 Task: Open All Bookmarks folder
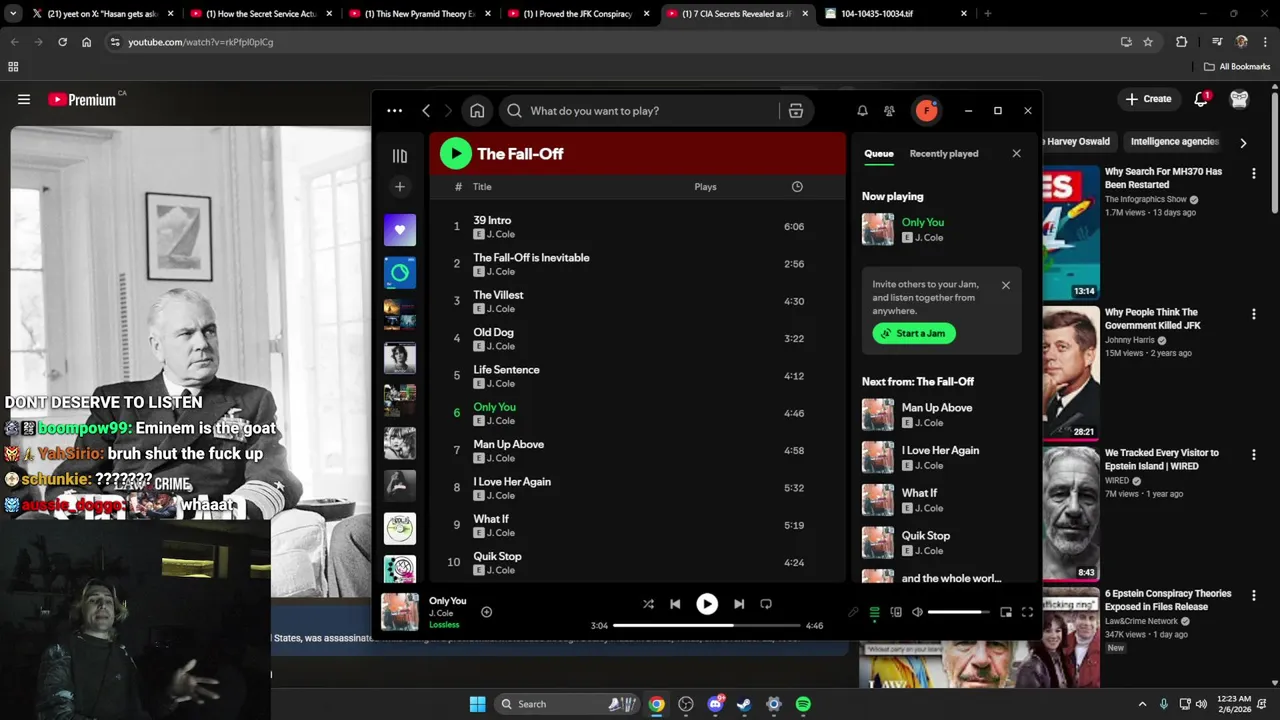point(1237,67)
